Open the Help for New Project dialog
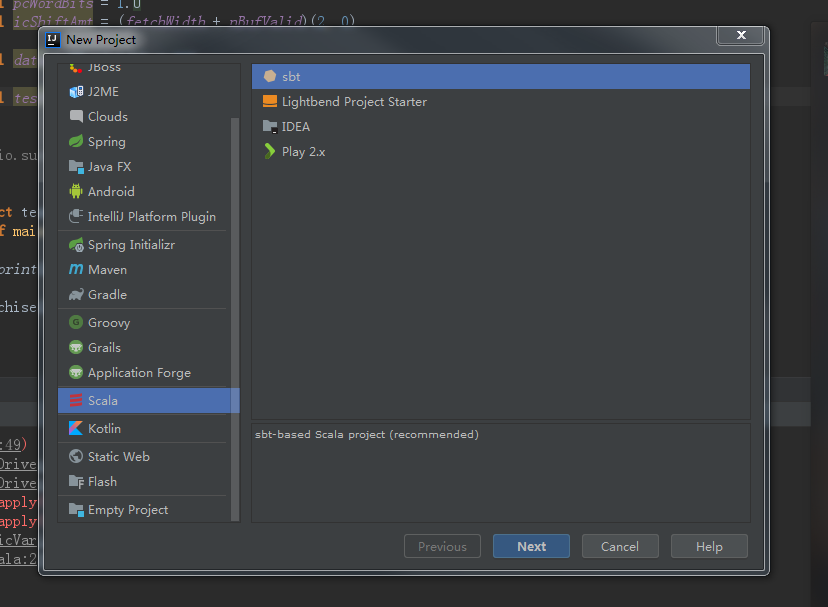 (x=709, y=546)
